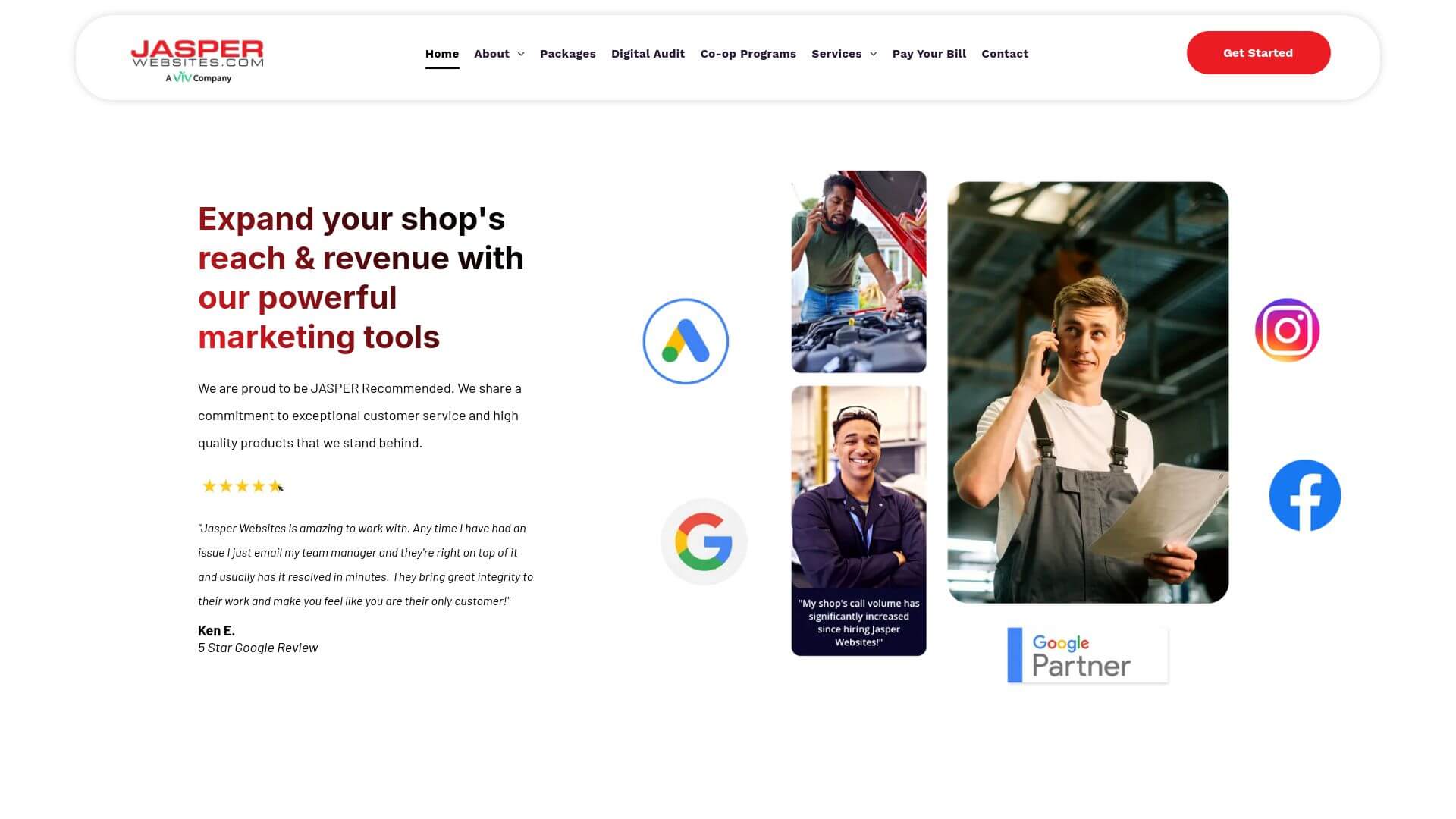Open the Contact page link
This screenshot has width=1456, height=819.
[x=1005, y=54]
